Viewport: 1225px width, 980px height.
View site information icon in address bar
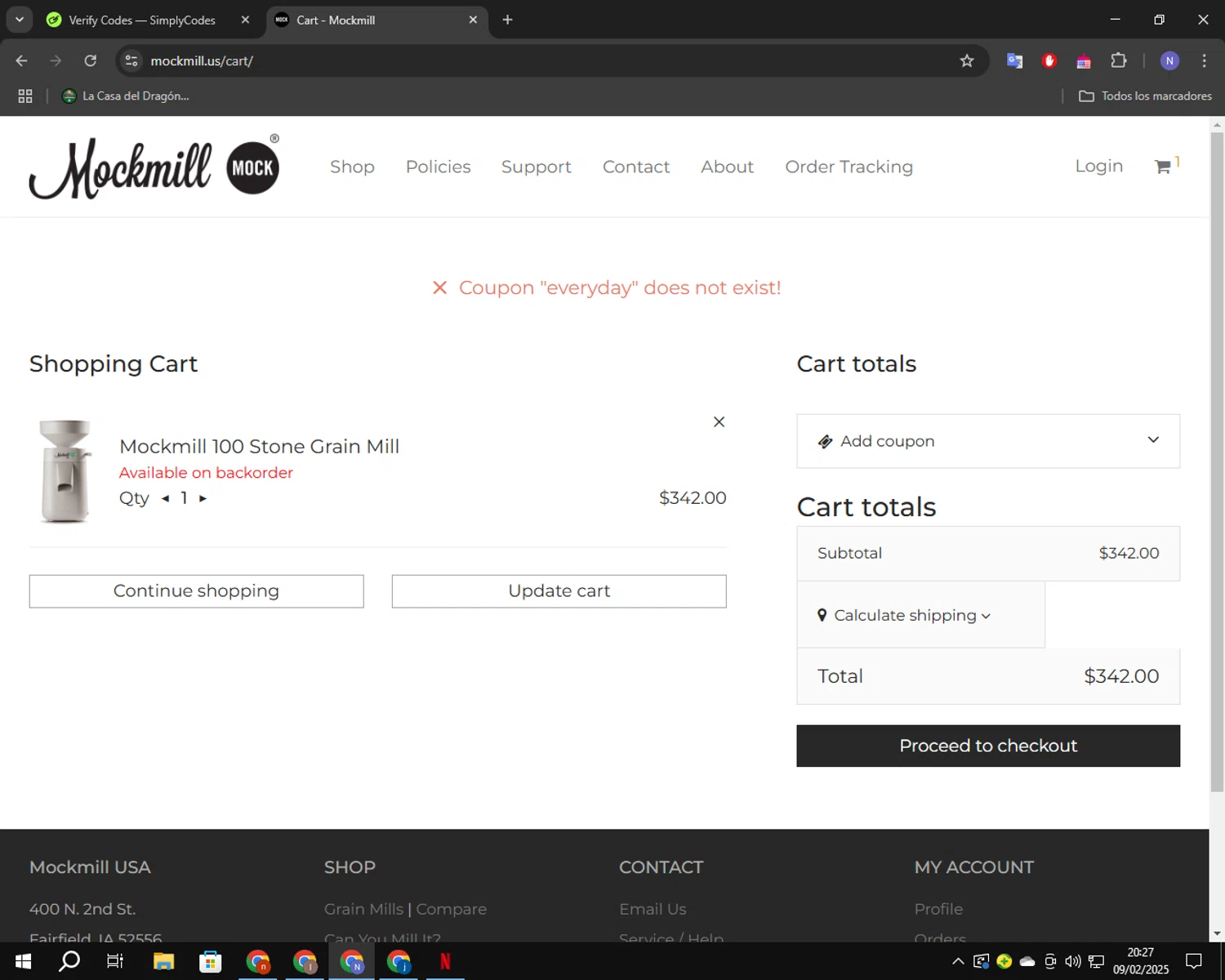point(131,60)
